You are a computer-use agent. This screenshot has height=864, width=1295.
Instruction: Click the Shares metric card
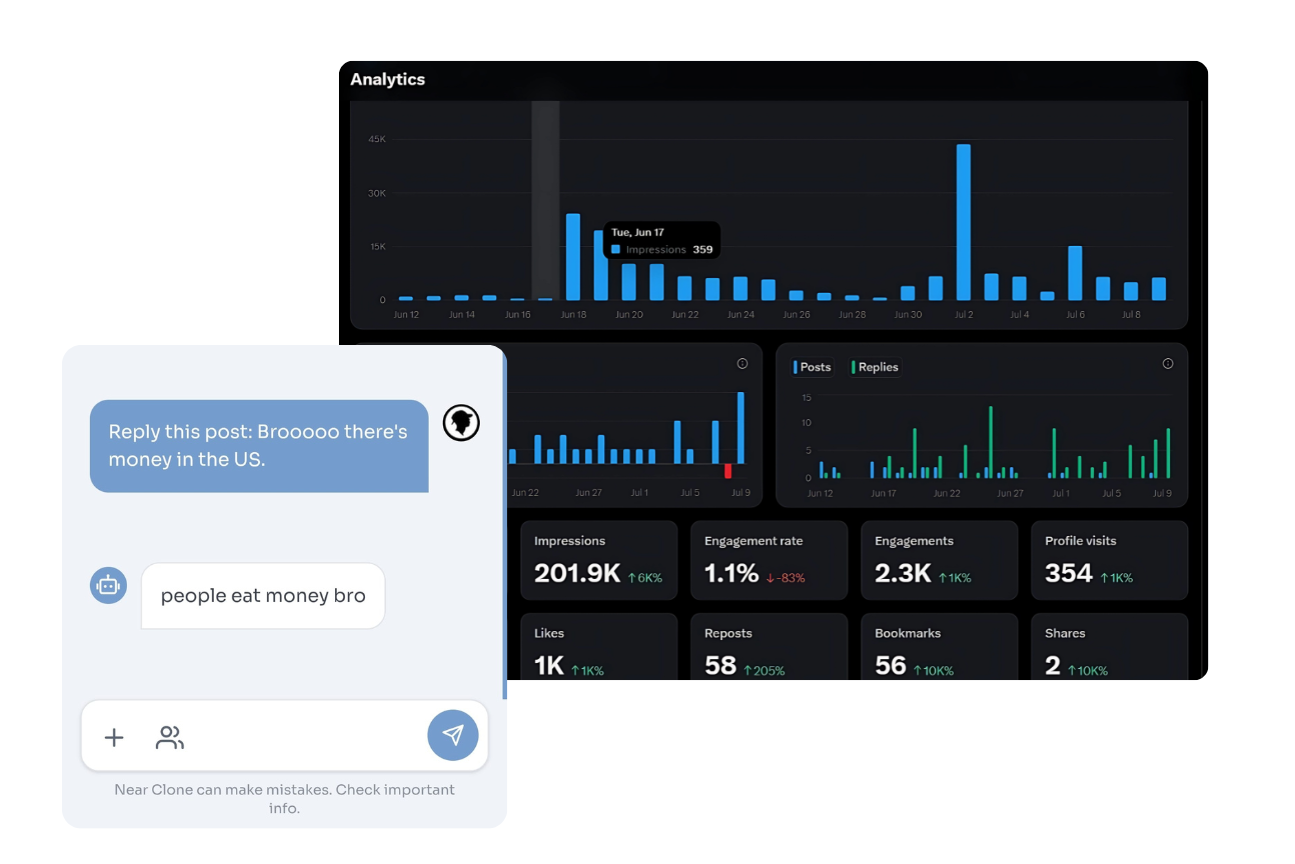pos(1109,650)
